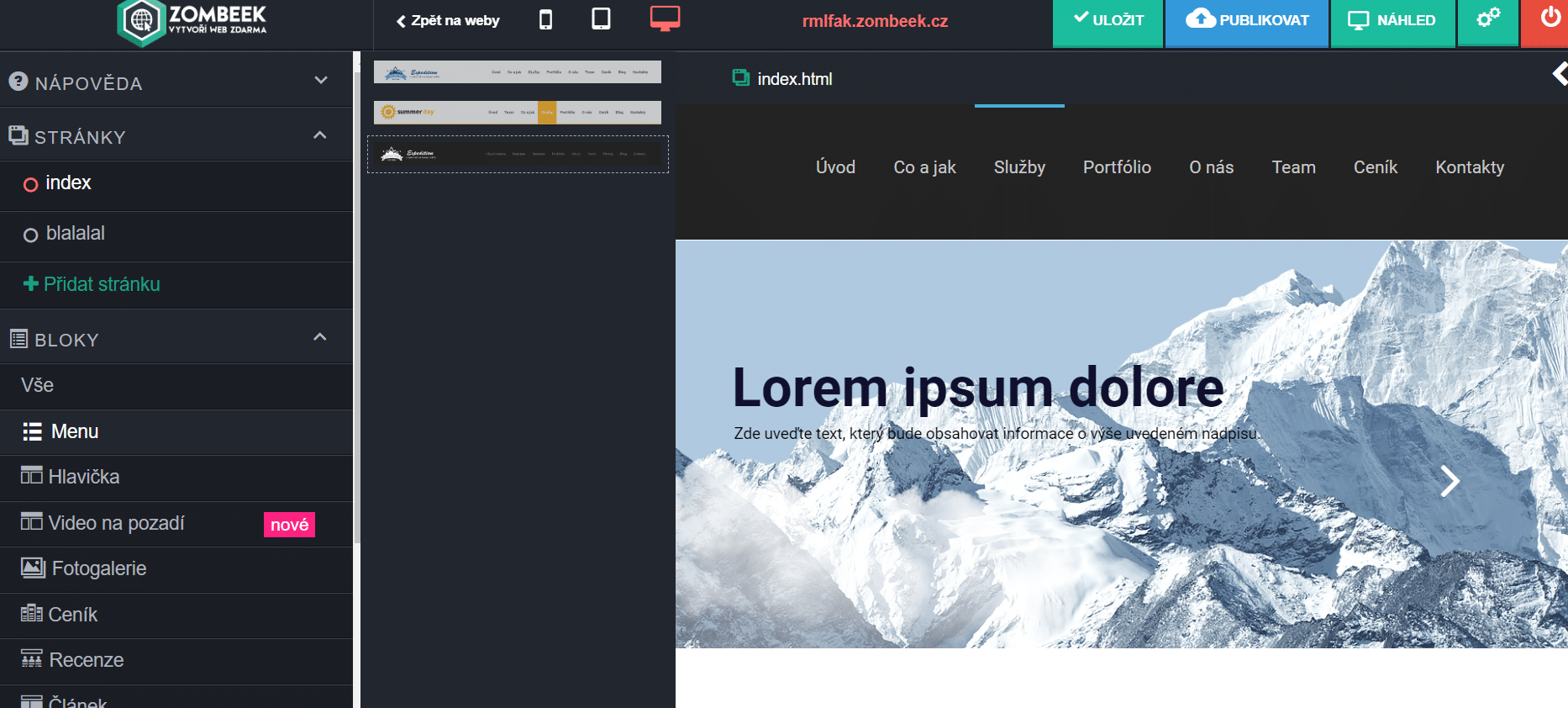This screenshot has width=1568, height=708.
Task: Switch to desktop monitor preview
Action: (x=665, y=18)
